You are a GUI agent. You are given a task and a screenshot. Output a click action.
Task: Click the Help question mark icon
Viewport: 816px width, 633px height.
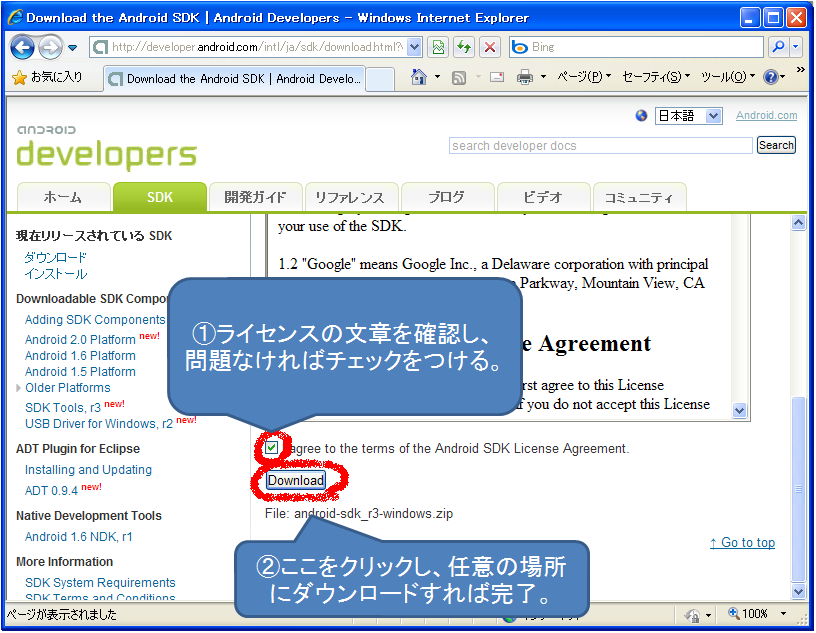770,77
